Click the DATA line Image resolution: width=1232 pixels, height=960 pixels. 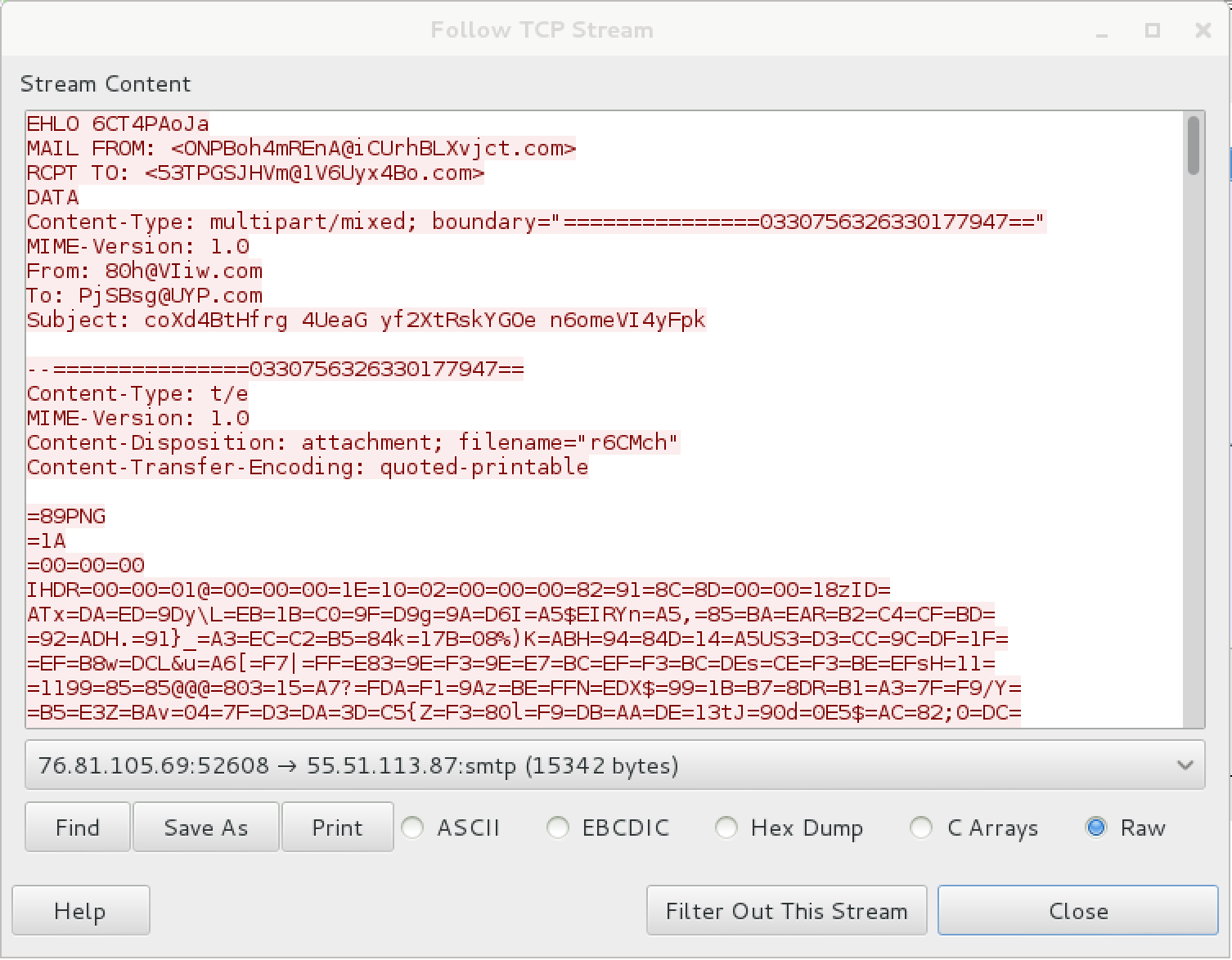(53, 197)
